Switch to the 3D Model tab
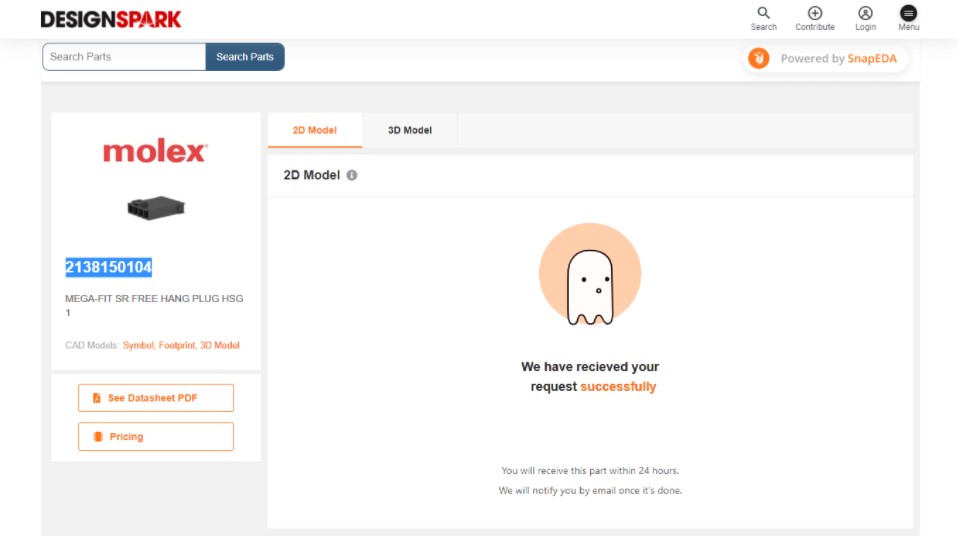 click(x=410, y=130)
